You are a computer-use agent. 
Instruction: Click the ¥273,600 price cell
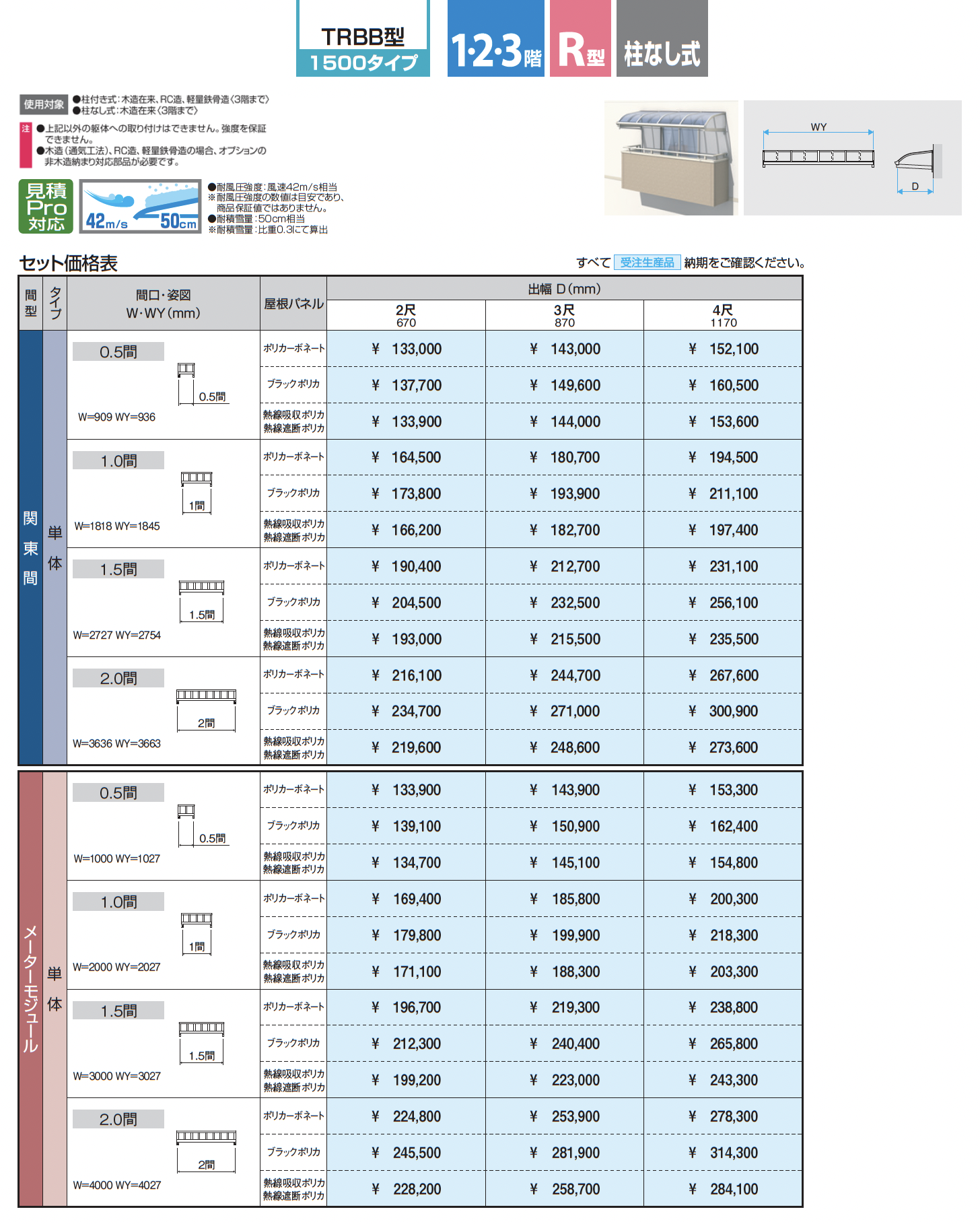tap(724, 747)
